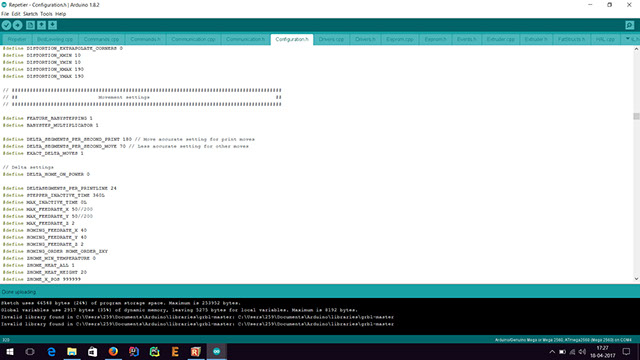640x360 pixels.
Task: Click the ZHOME_X_POS define line
Action: pyautogui.click(x=42, y=280)
